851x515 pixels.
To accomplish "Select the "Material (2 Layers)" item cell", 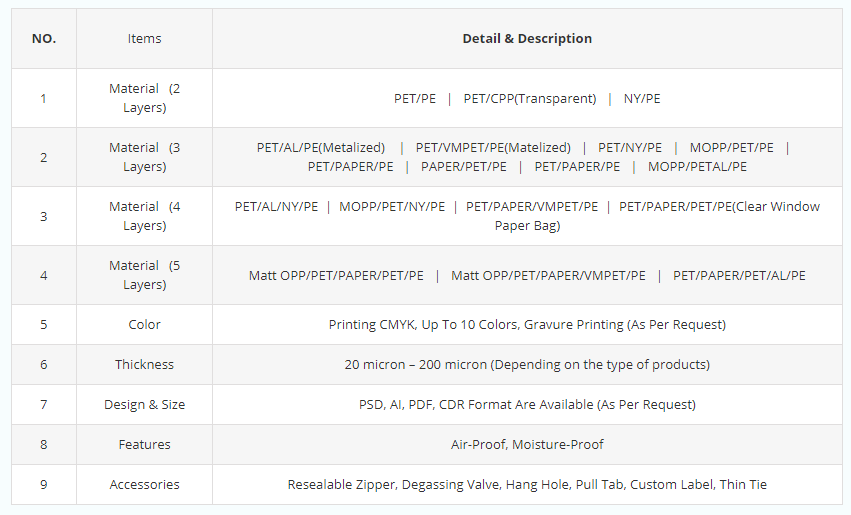I will tap(144, 98).
